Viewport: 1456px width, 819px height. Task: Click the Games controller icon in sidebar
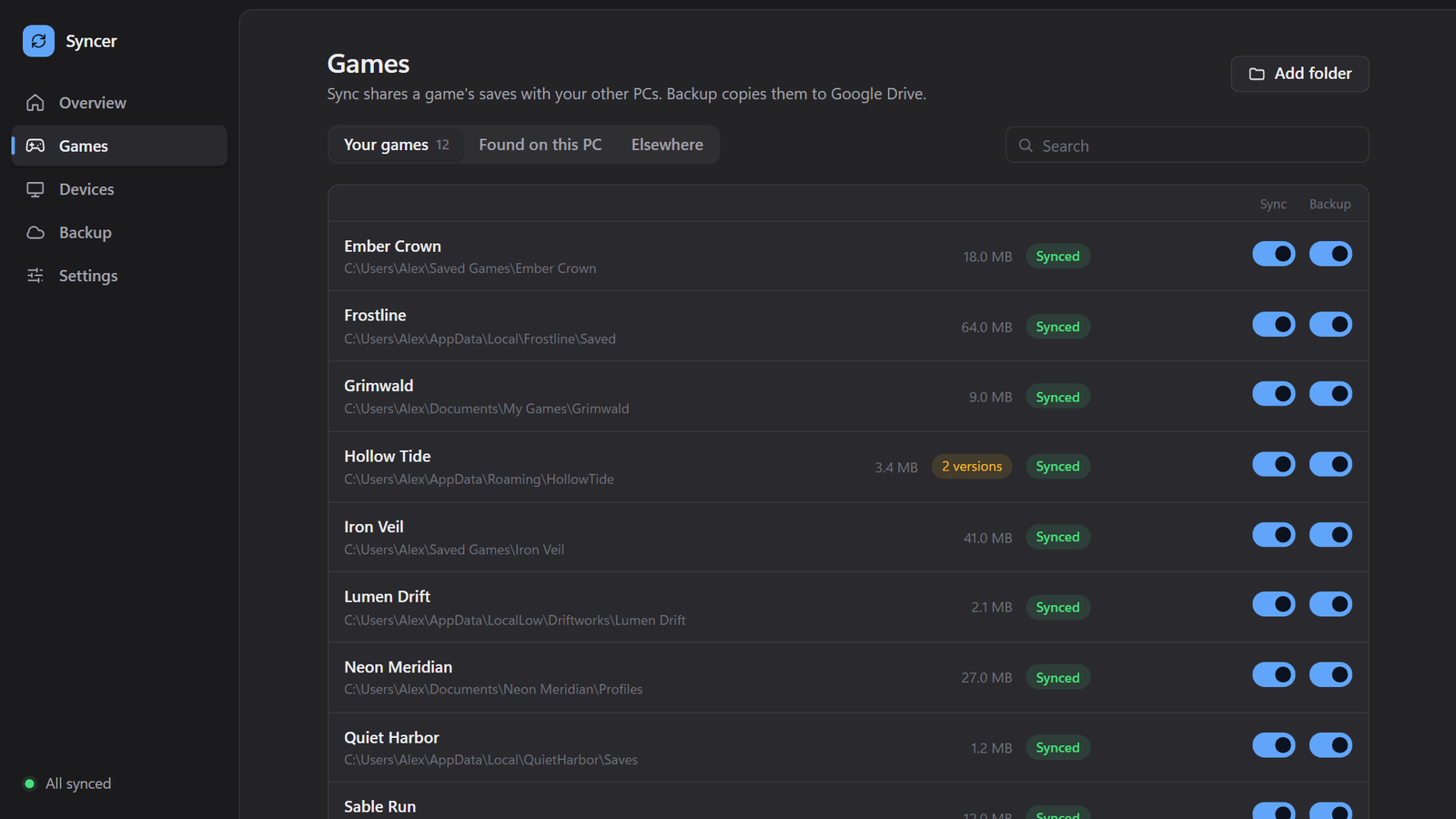tap(35, 146)
